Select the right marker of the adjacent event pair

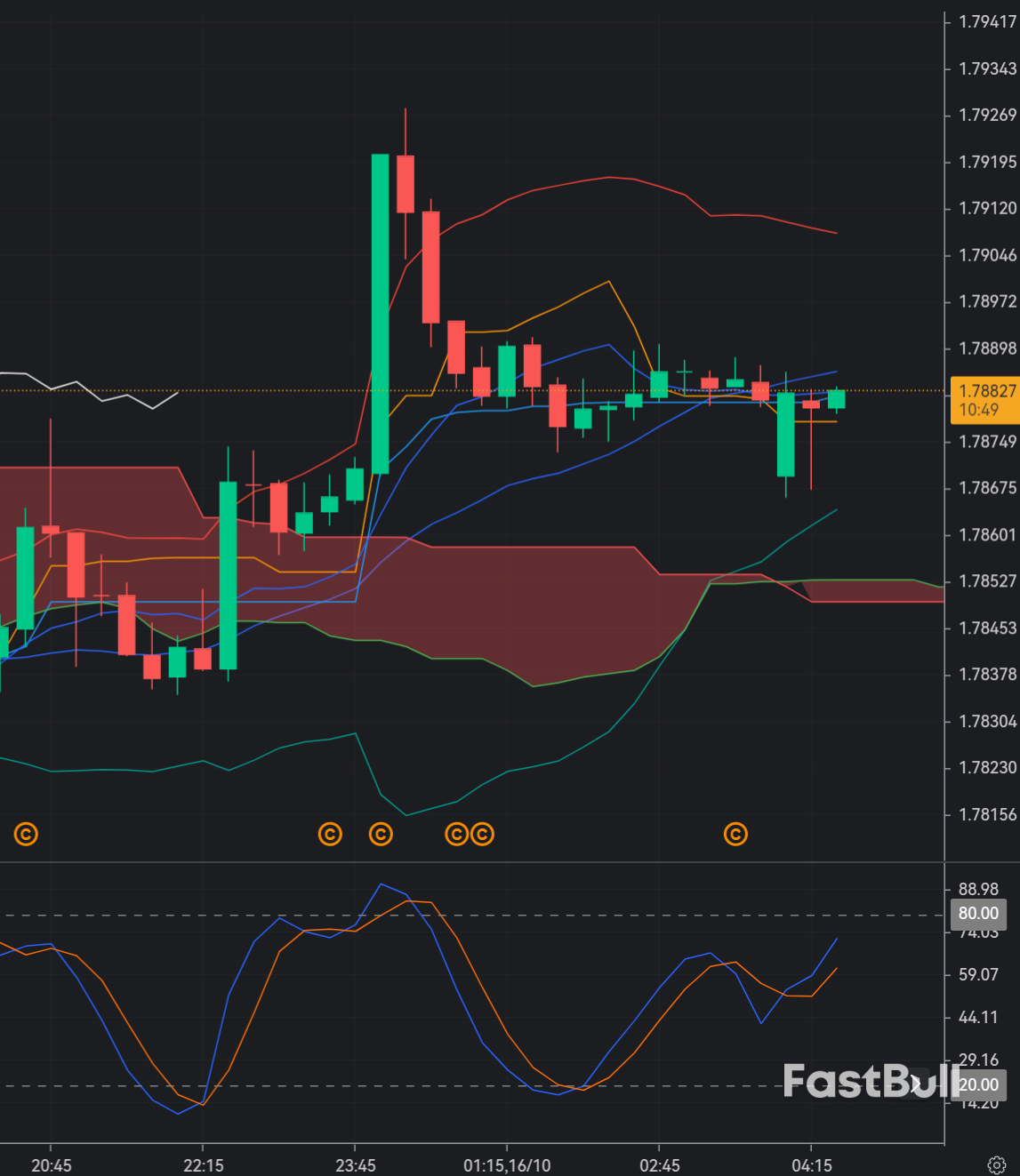(x=482, y=834)
